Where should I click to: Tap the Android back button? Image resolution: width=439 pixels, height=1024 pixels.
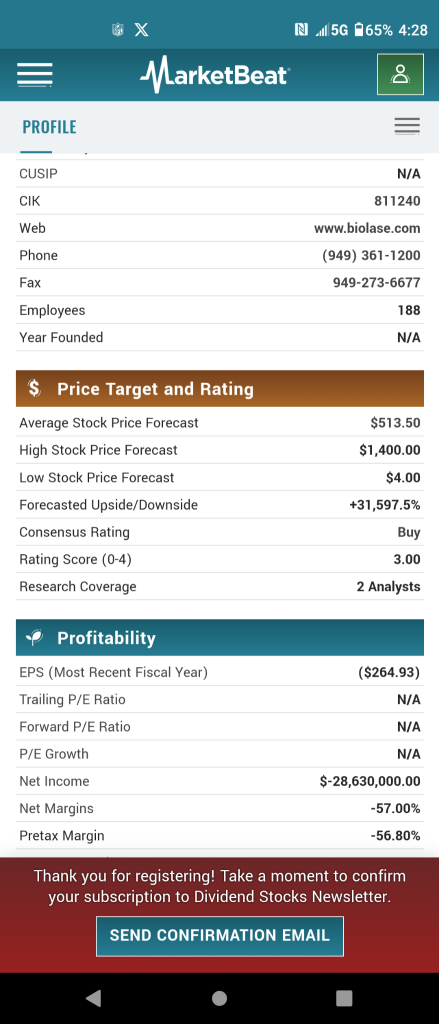93,997
